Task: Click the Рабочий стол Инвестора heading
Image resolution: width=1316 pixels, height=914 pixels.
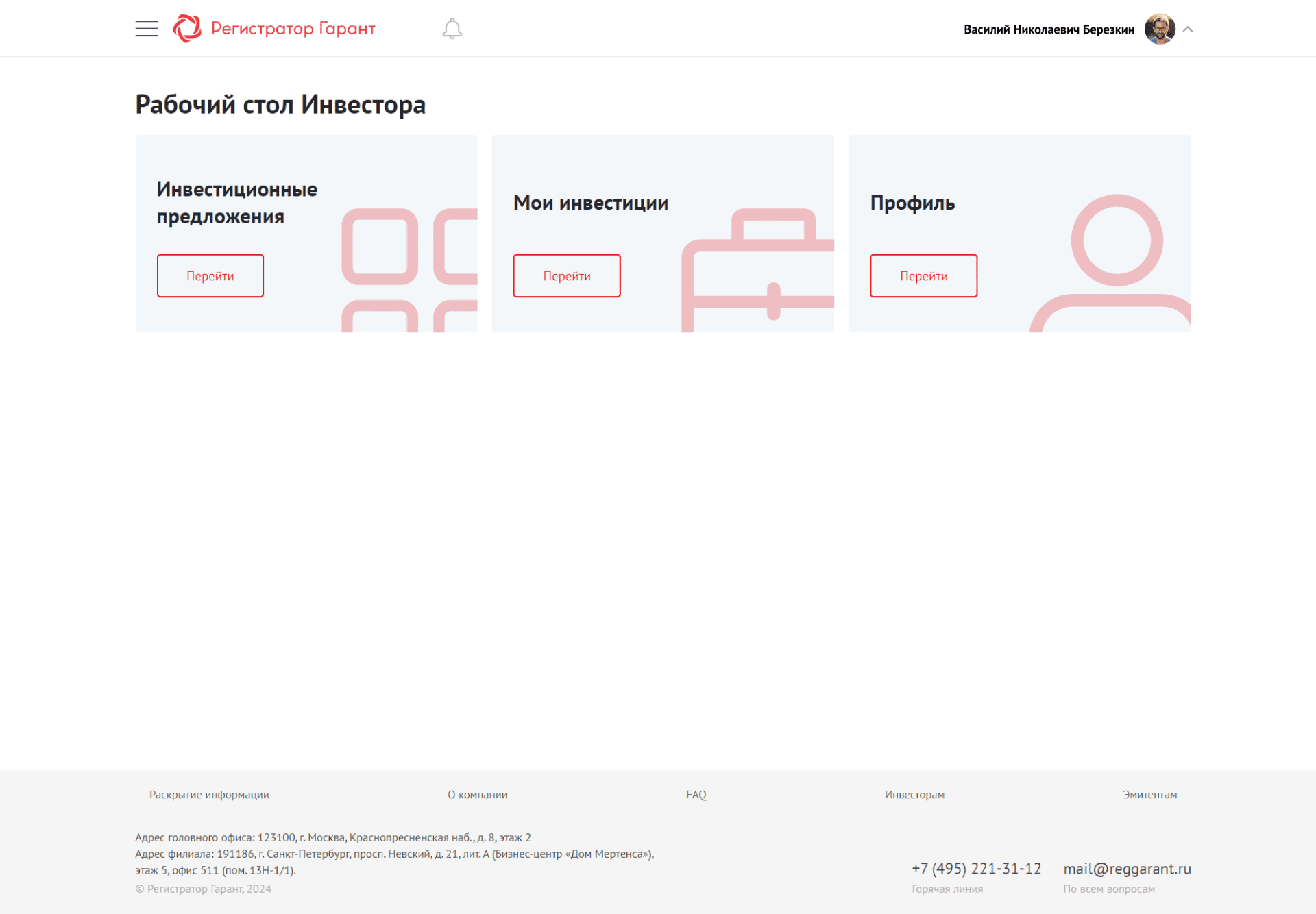Action: [280, 105]
